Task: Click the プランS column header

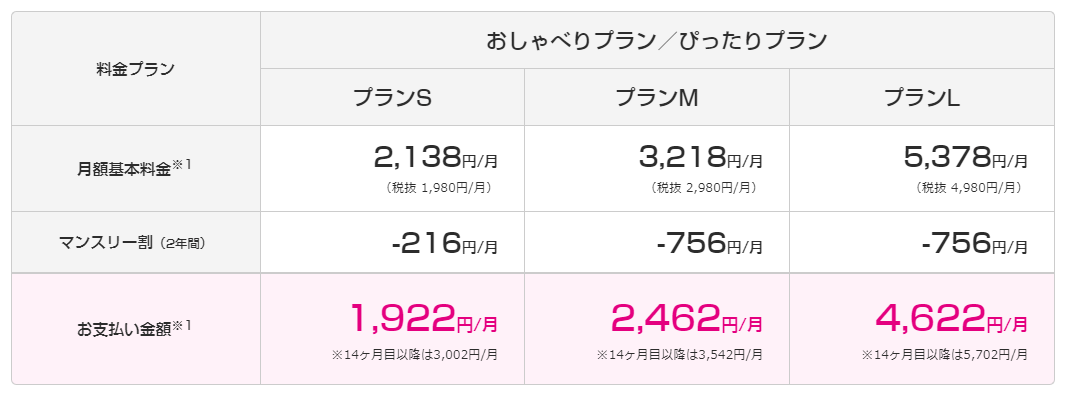Action: click(x=392, y=98)
